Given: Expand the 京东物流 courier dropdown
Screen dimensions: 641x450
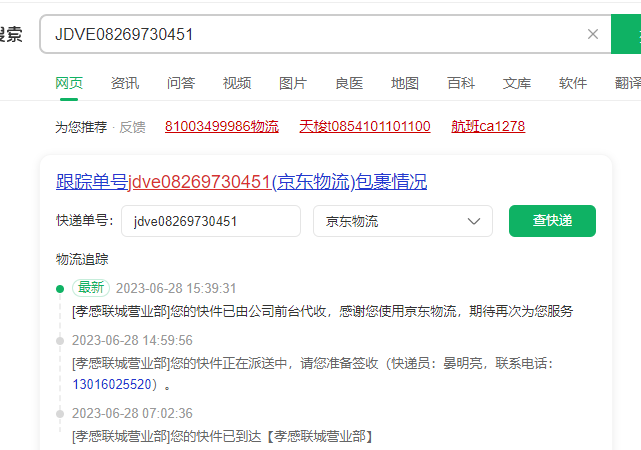Looking at the screenshot, I should tap(402, 221).
